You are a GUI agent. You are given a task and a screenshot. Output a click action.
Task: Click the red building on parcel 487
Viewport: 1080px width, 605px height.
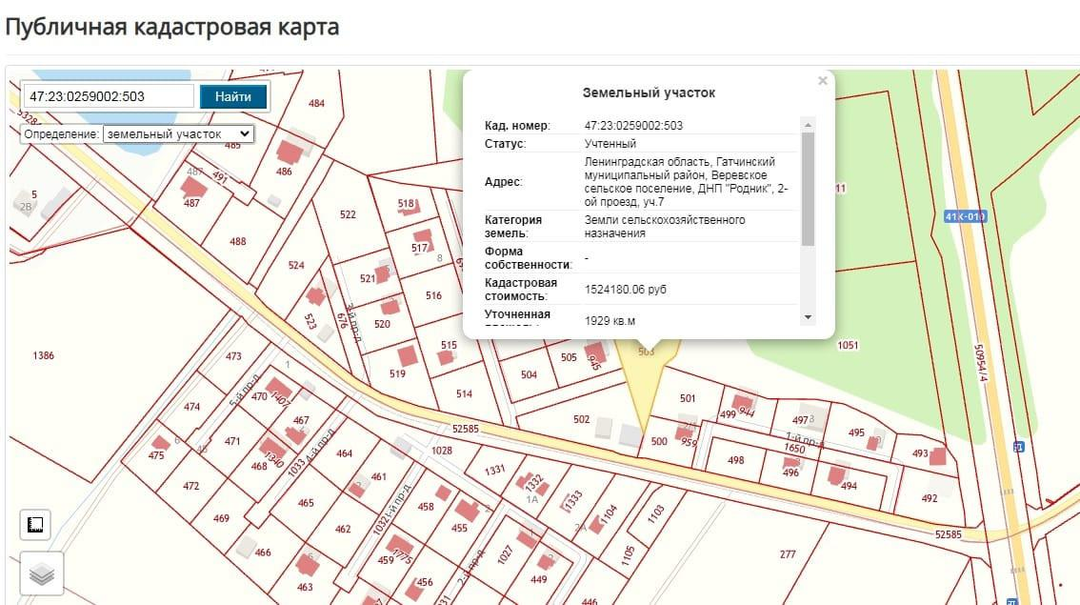coord(194,187)
